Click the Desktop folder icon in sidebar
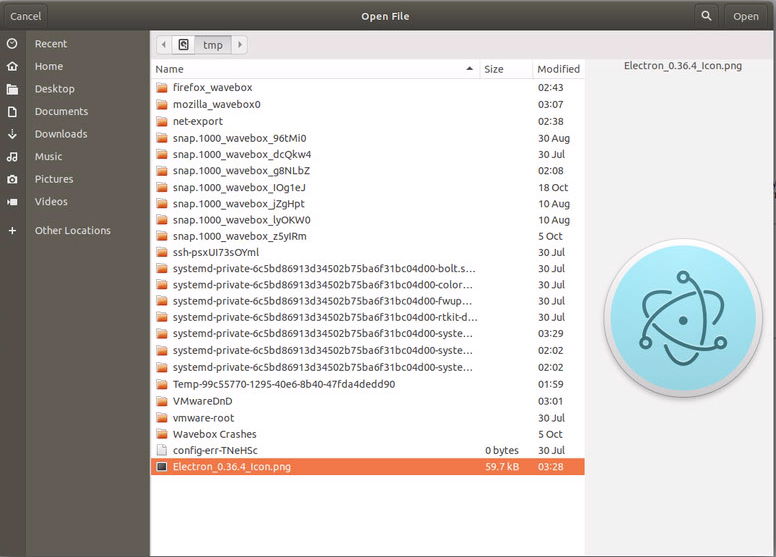776x557 pixels. click(x=12, y=89)
